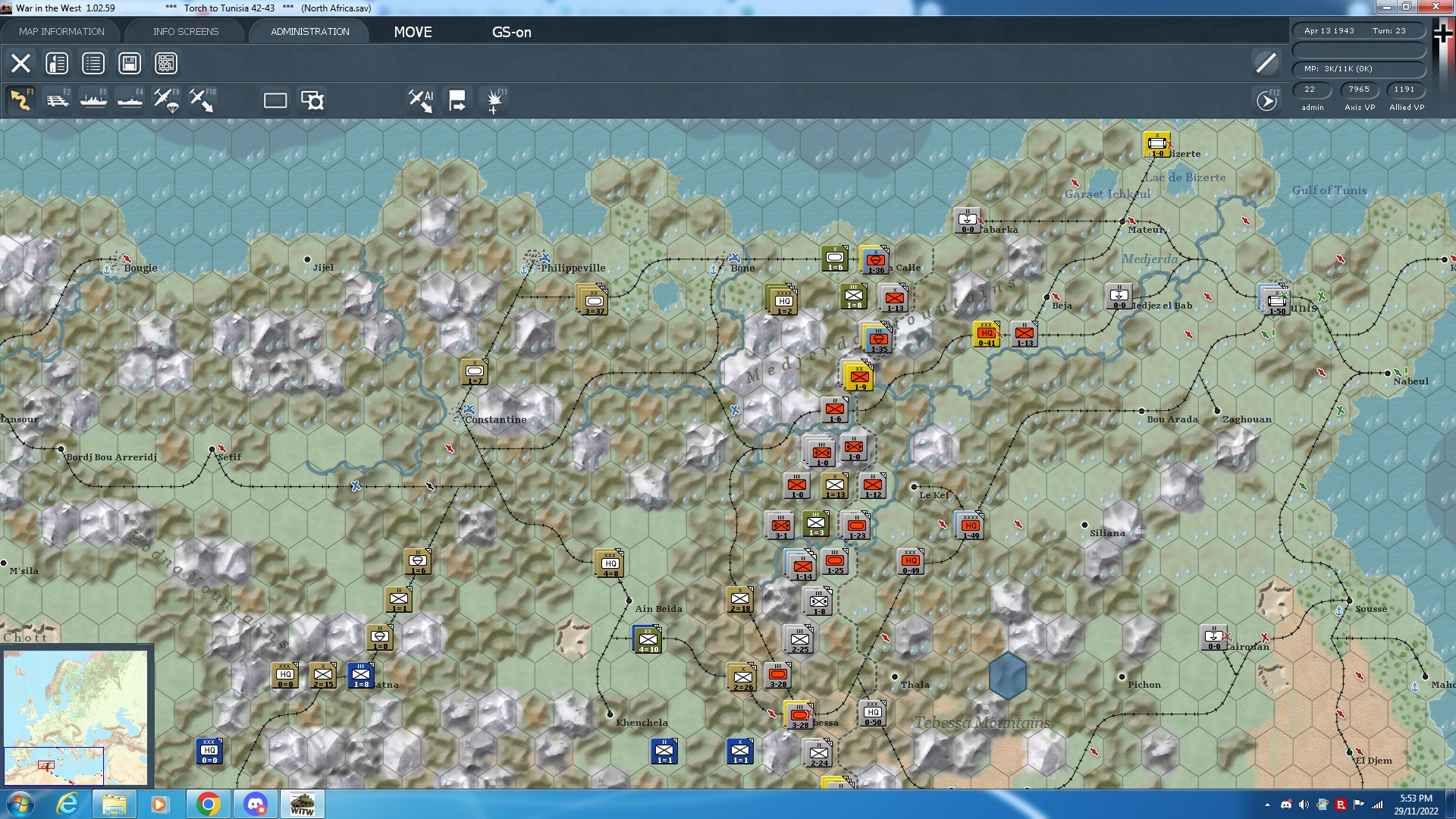Toggle GS-on ground support setting
Screen dimensions: 1456x819
pos(512,32)
